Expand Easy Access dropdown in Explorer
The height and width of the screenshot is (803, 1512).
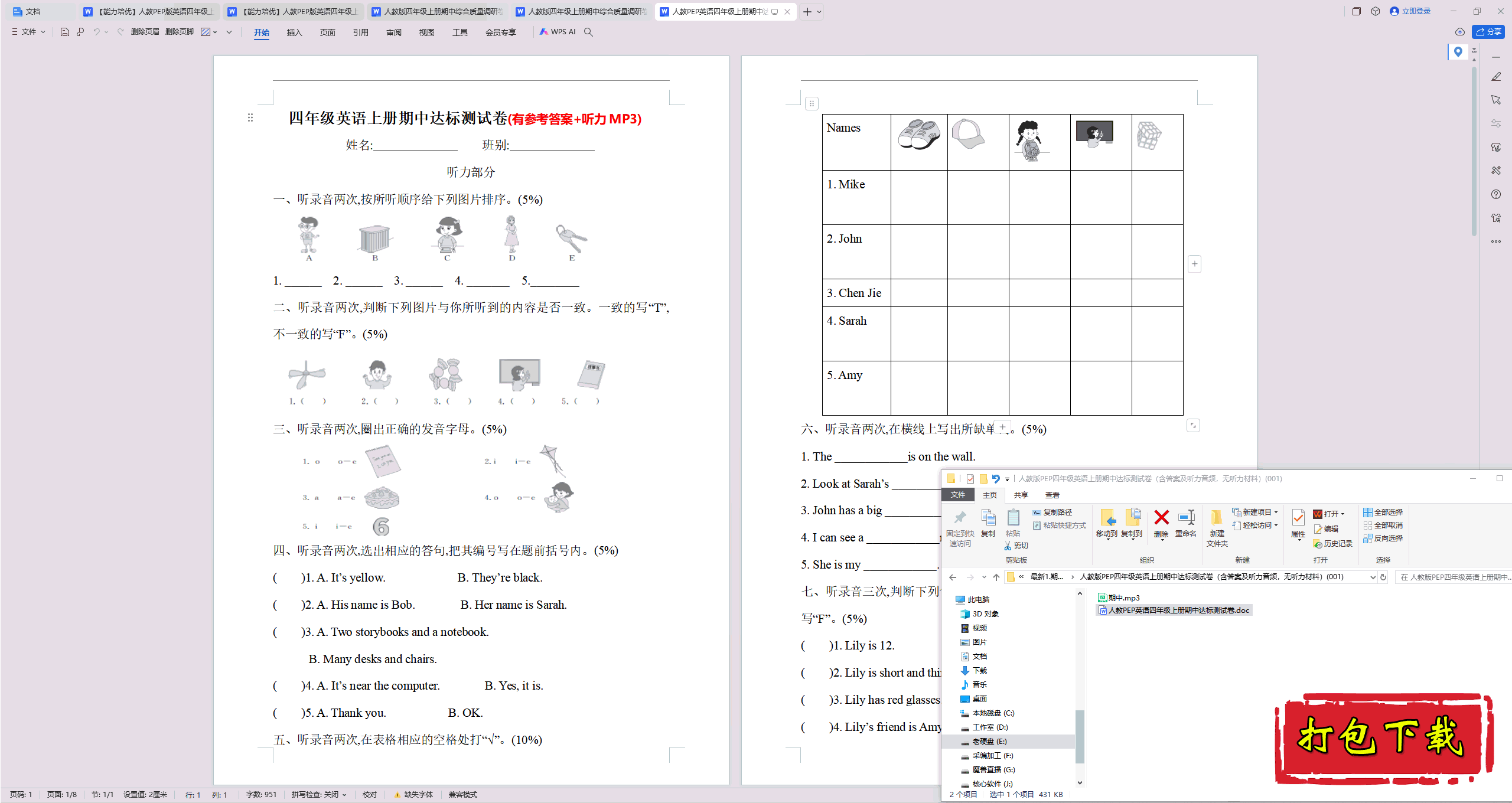click(1276, 525)
